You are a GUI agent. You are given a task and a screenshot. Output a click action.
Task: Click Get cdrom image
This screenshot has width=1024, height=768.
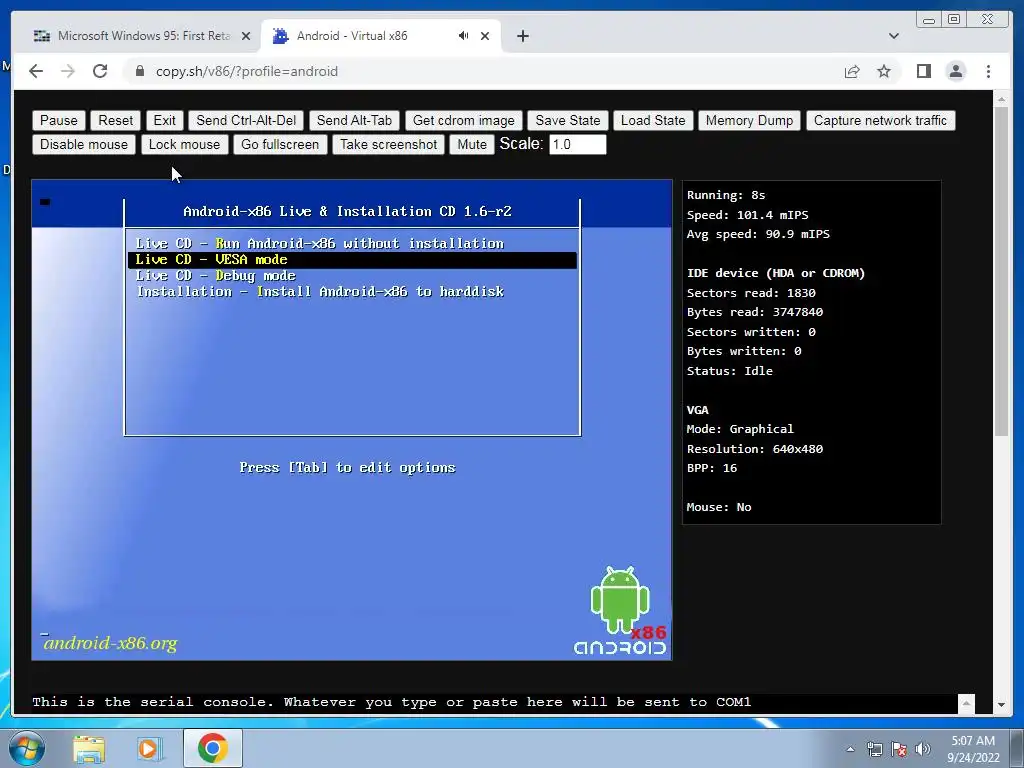point(464,120)
